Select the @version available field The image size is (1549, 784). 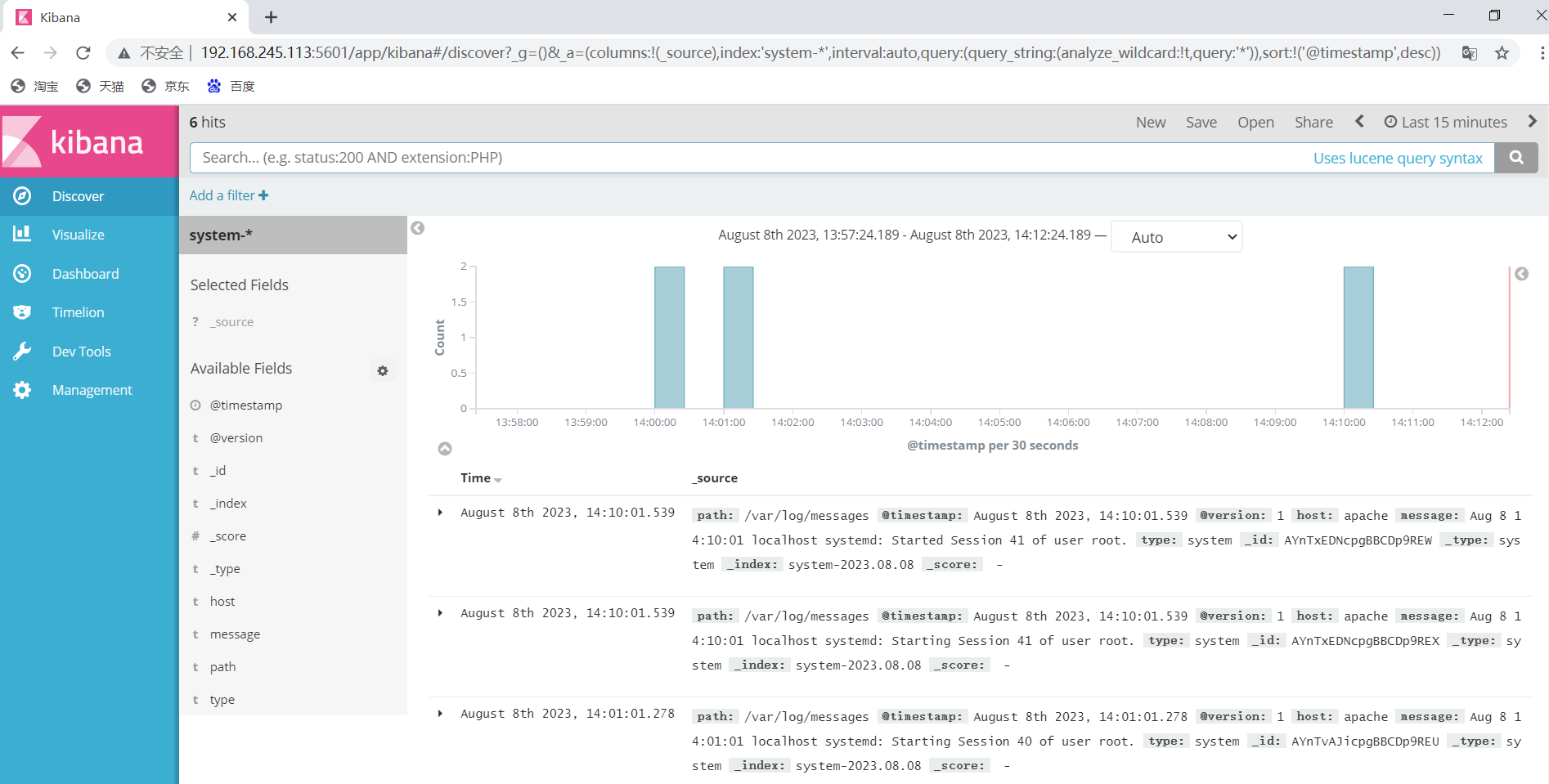click(x=236, y=438)
